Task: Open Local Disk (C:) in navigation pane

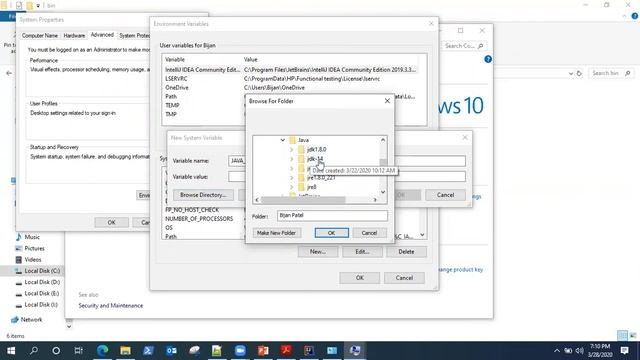Action: click(42, 271)
